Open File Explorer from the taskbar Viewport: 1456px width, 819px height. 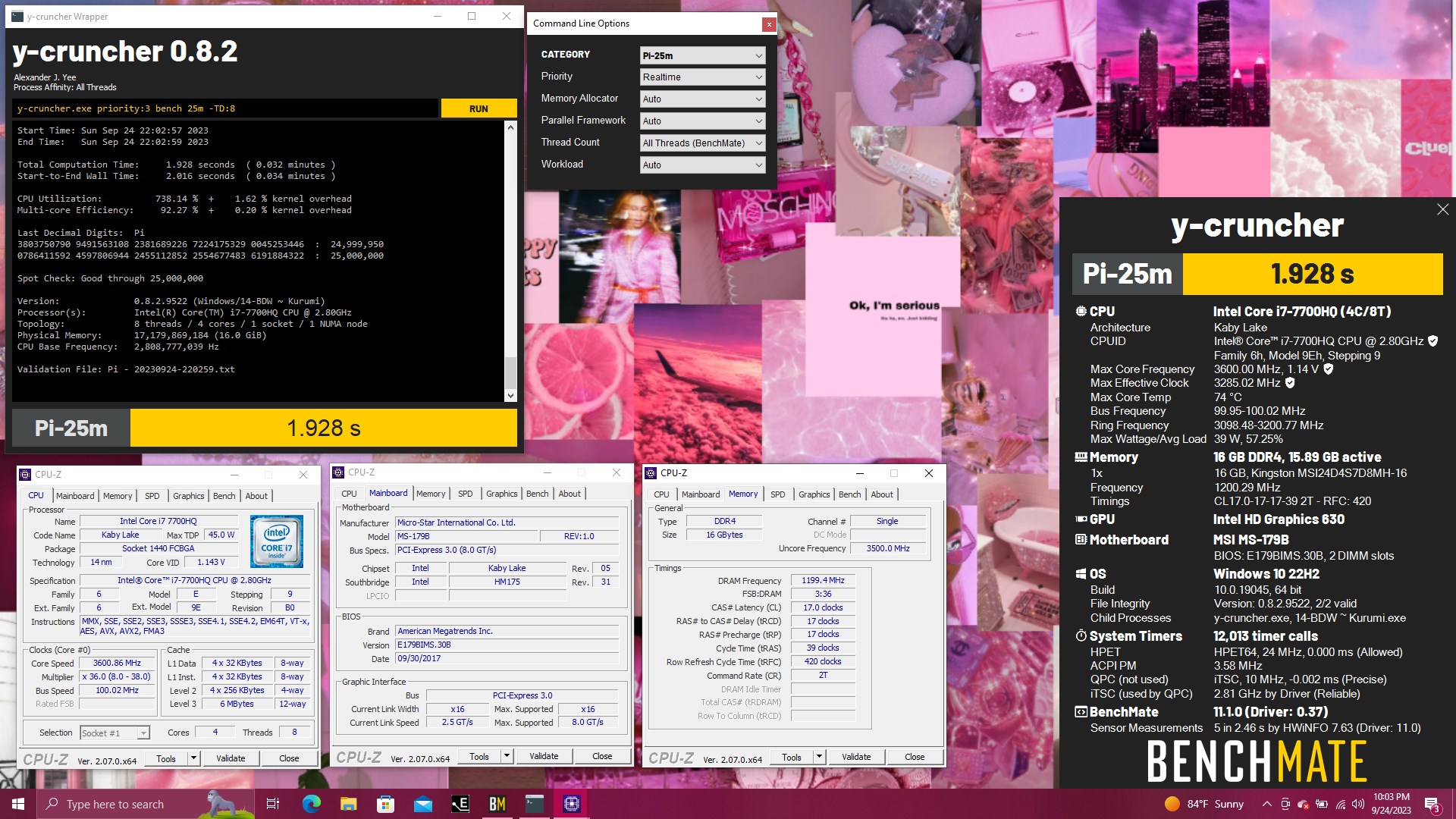pyautogui.click(x=348, y=804)
